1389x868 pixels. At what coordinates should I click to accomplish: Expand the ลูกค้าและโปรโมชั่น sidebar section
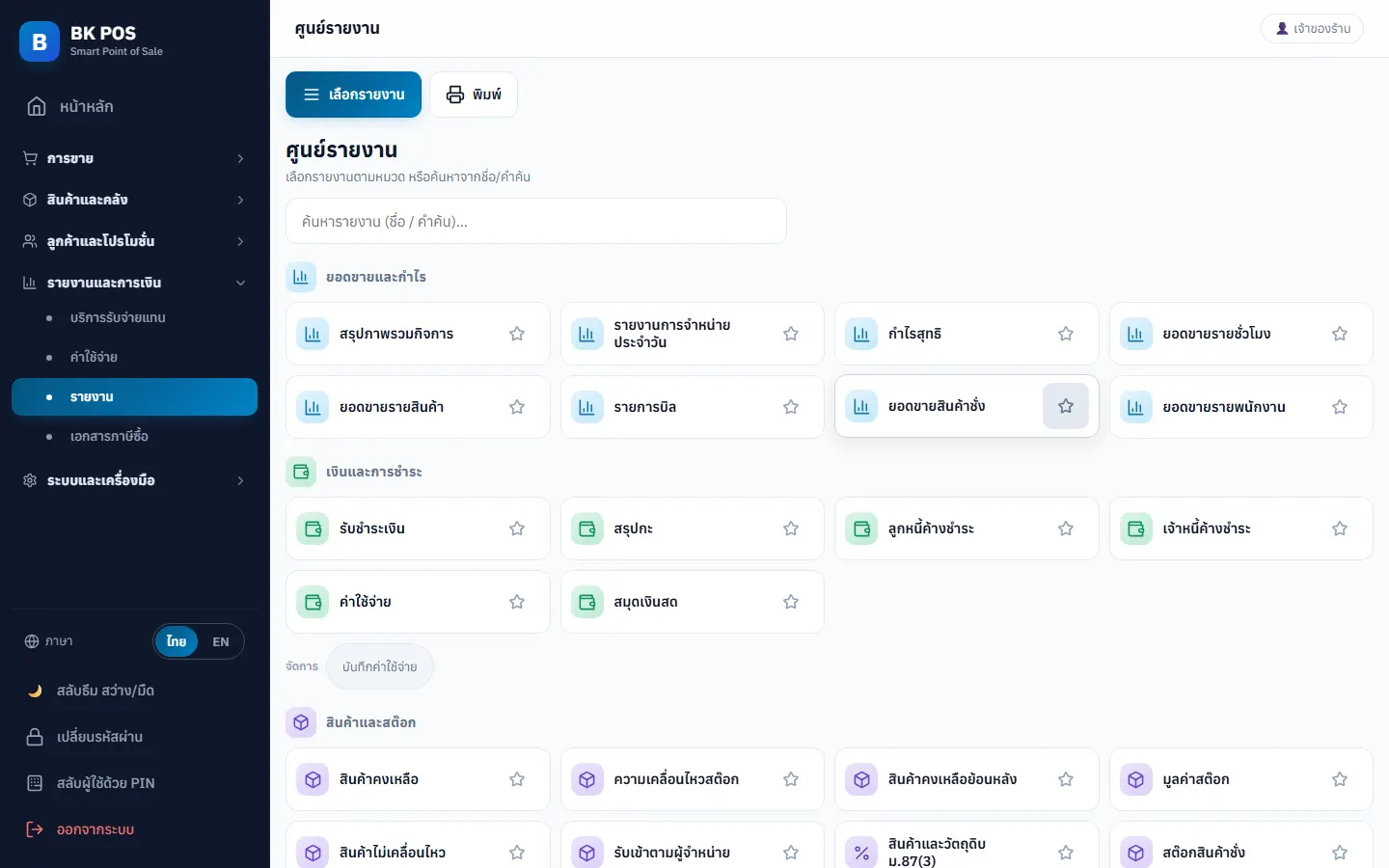tap(134, 241)
